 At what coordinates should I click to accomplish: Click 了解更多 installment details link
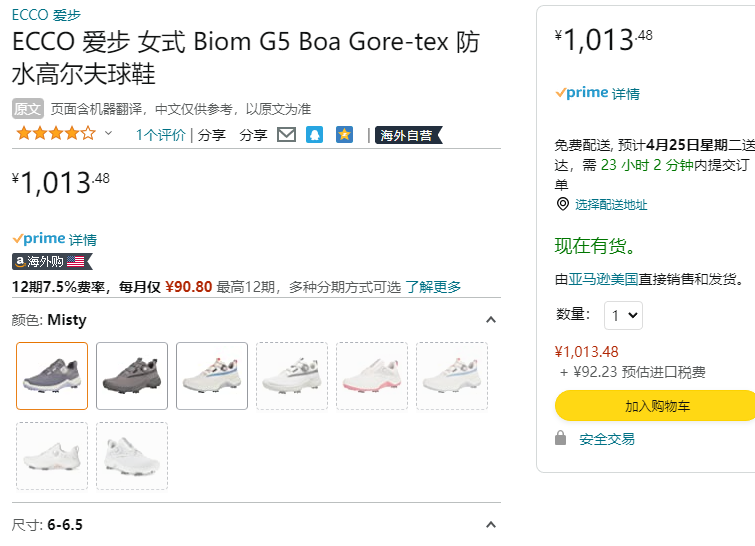[433, 287]
